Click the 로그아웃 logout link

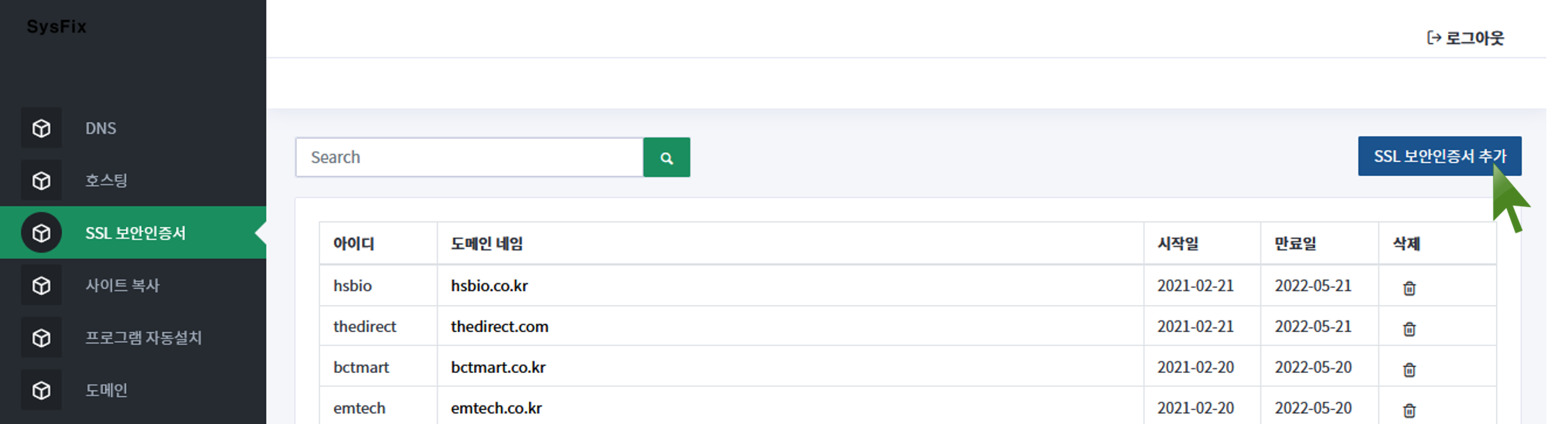1465,38
